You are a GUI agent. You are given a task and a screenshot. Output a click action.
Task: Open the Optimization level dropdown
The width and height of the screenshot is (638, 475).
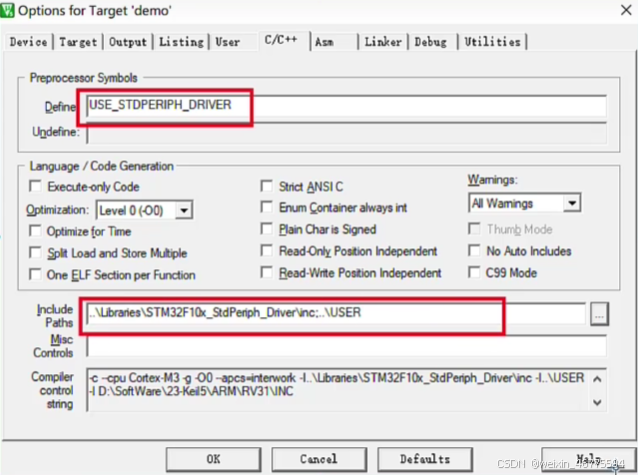[144, 210]
